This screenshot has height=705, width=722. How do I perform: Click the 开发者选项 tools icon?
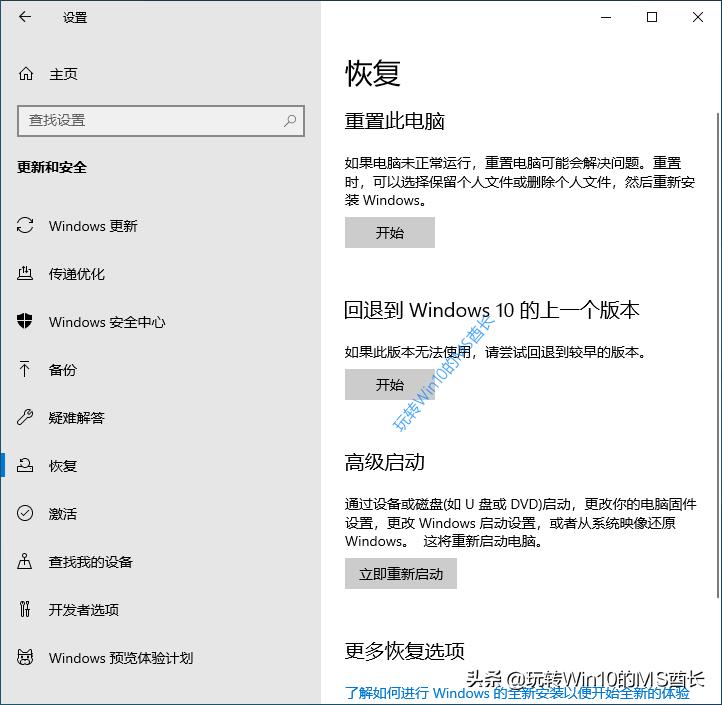coord(25,609)
